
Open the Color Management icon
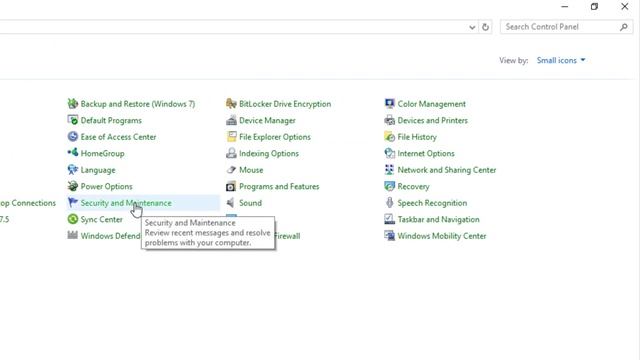pos(389,104)
